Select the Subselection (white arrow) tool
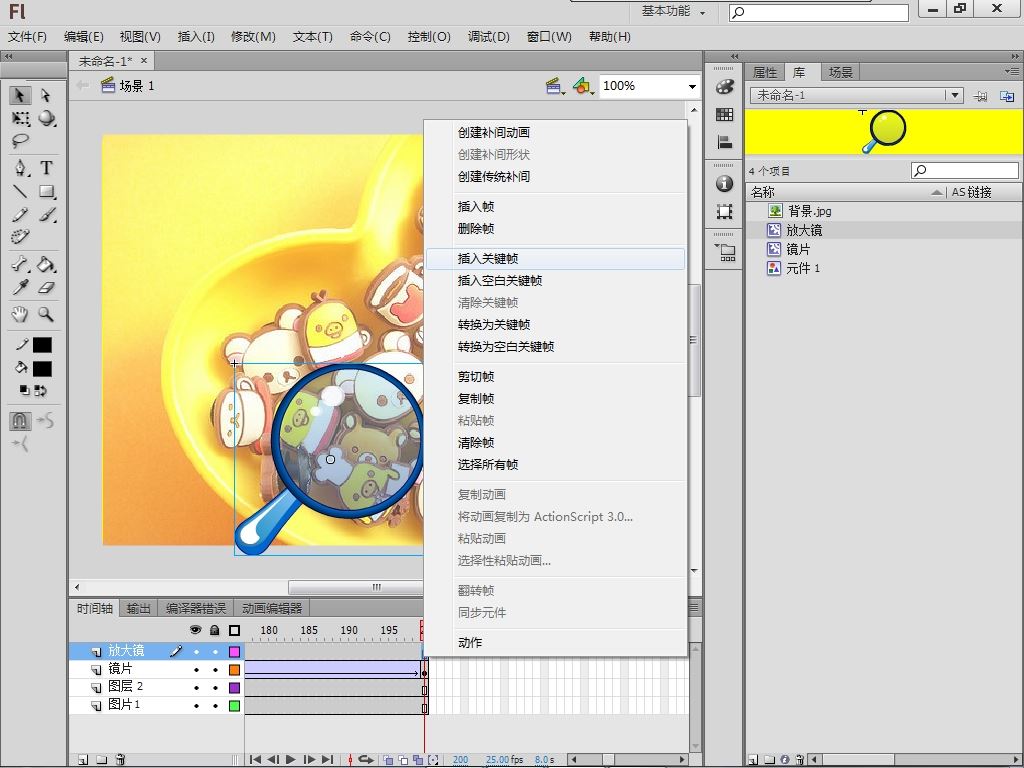Image resolution: width=1024 pixels, height=768 pixels. pos(46,95)
